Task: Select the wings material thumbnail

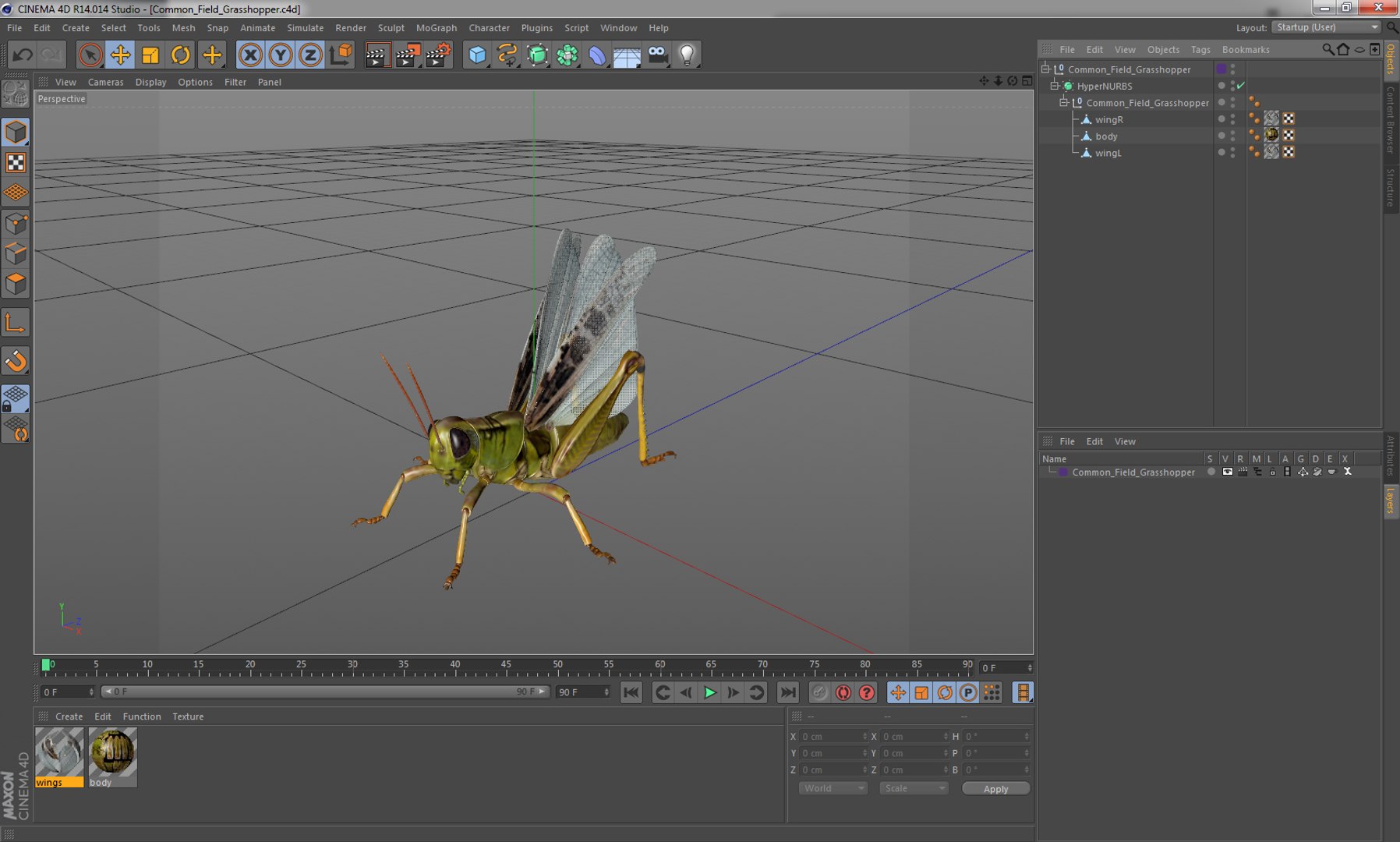Action: [x=59, y=757]
